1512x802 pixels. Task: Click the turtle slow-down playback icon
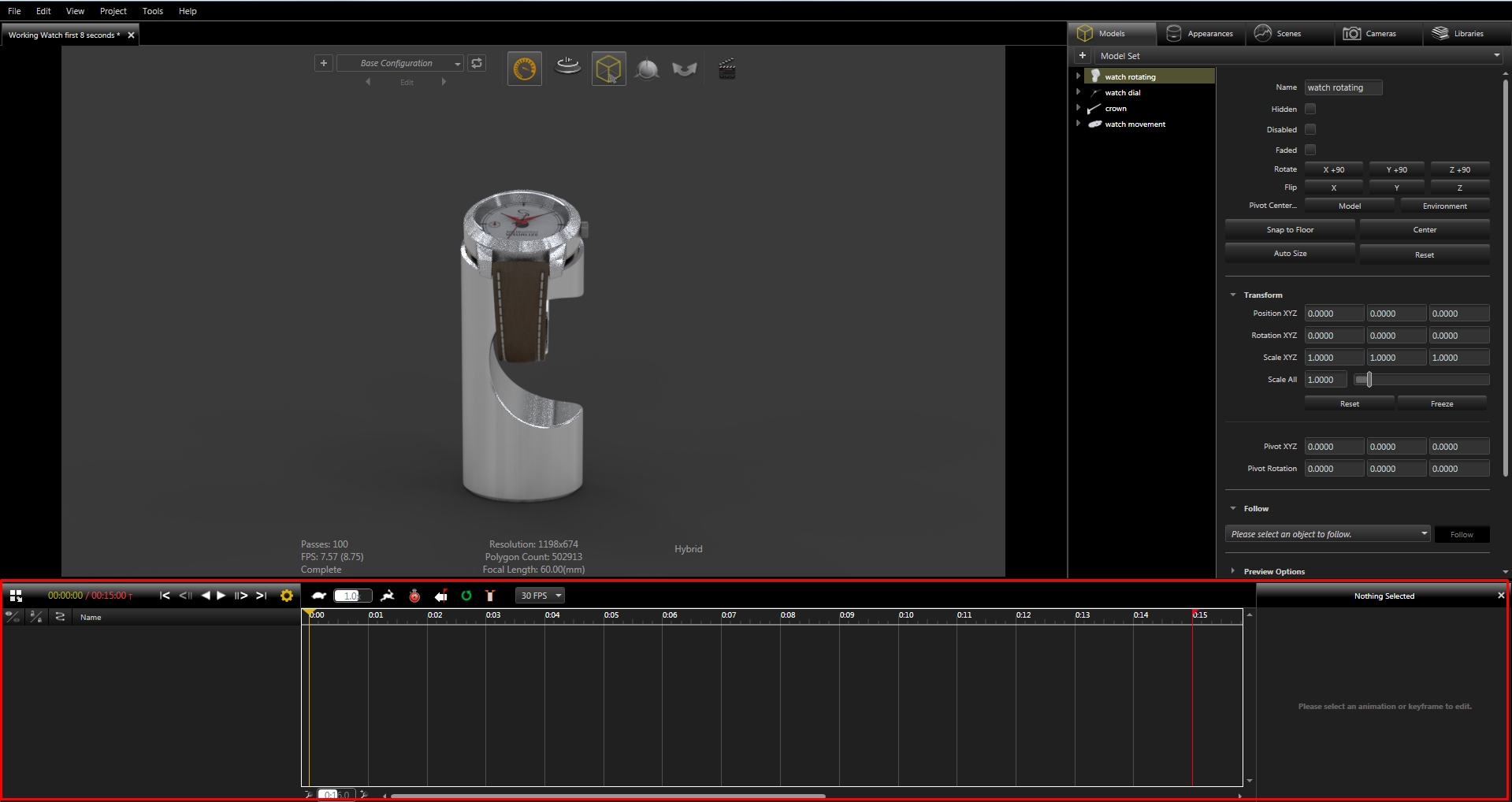pos(319,596)
